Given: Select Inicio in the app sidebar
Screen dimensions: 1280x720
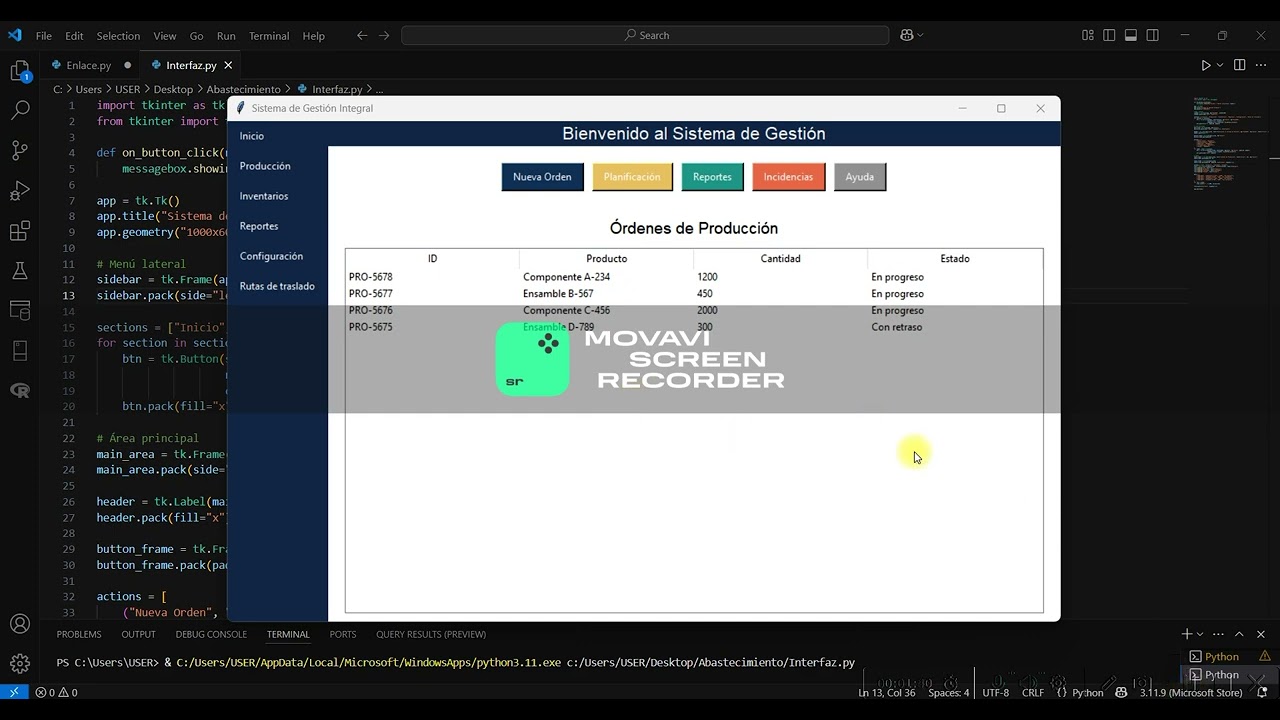Looking at the screenshot, I should pyautogui.click(x=278, y=136).
